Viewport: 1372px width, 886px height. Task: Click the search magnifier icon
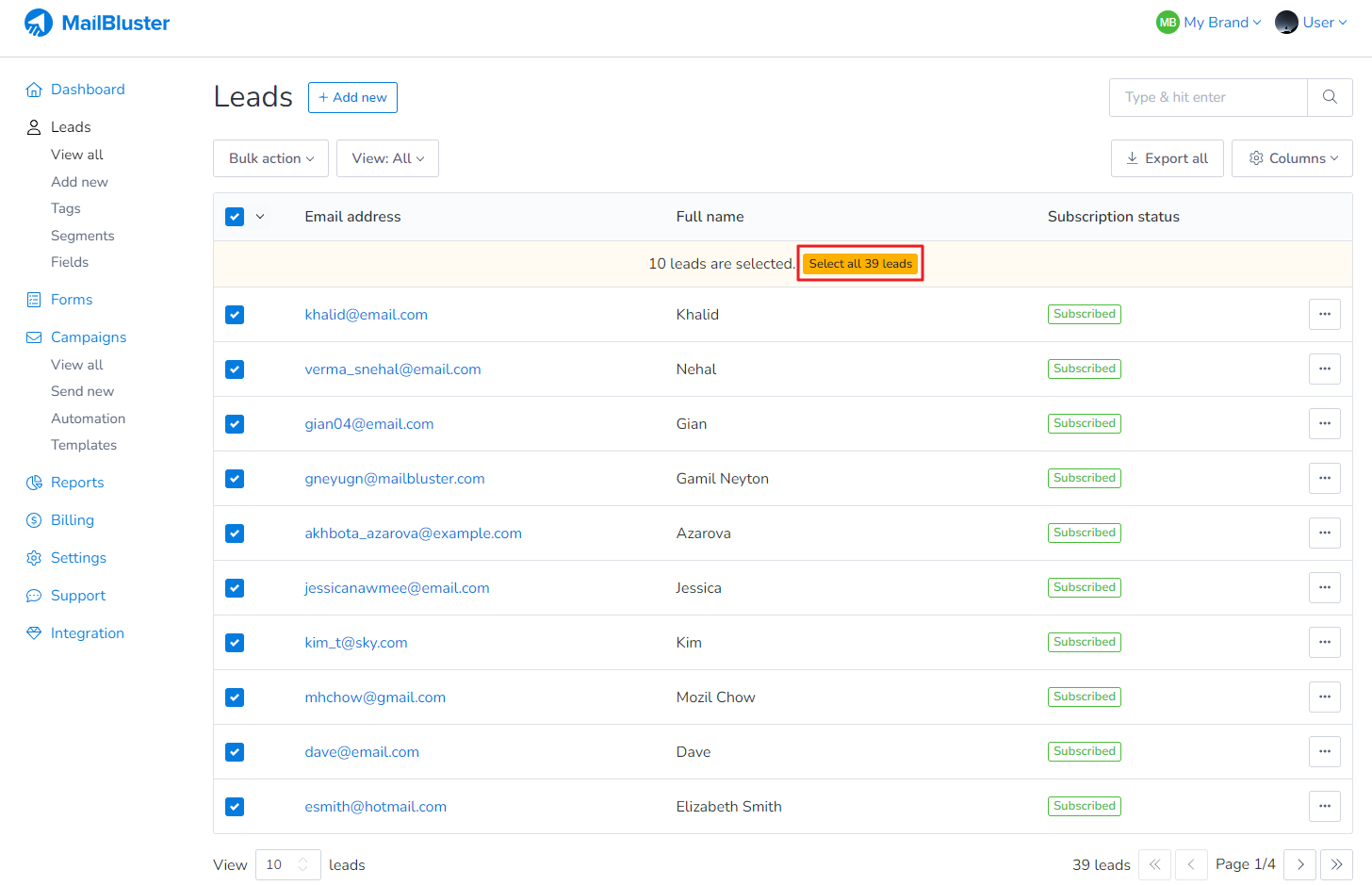tap(1329, 97)
